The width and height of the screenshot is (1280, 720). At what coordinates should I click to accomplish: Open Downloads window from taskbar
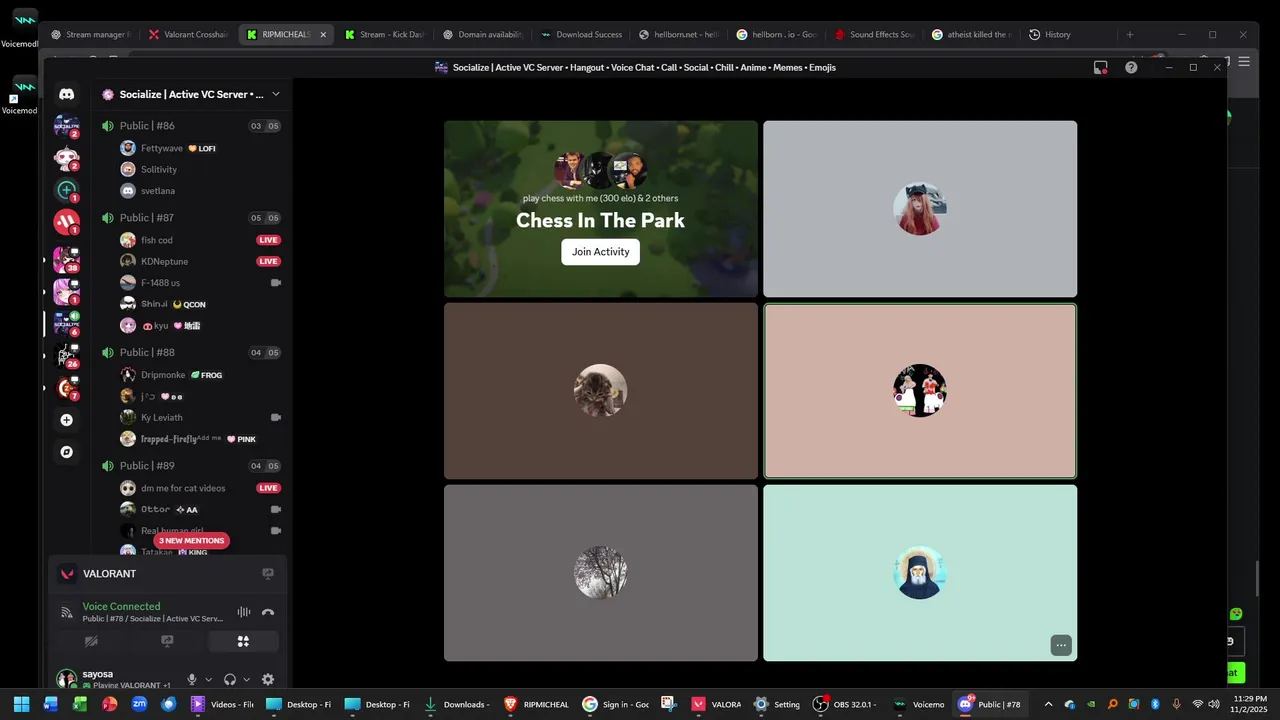click(x=456, y=704)
